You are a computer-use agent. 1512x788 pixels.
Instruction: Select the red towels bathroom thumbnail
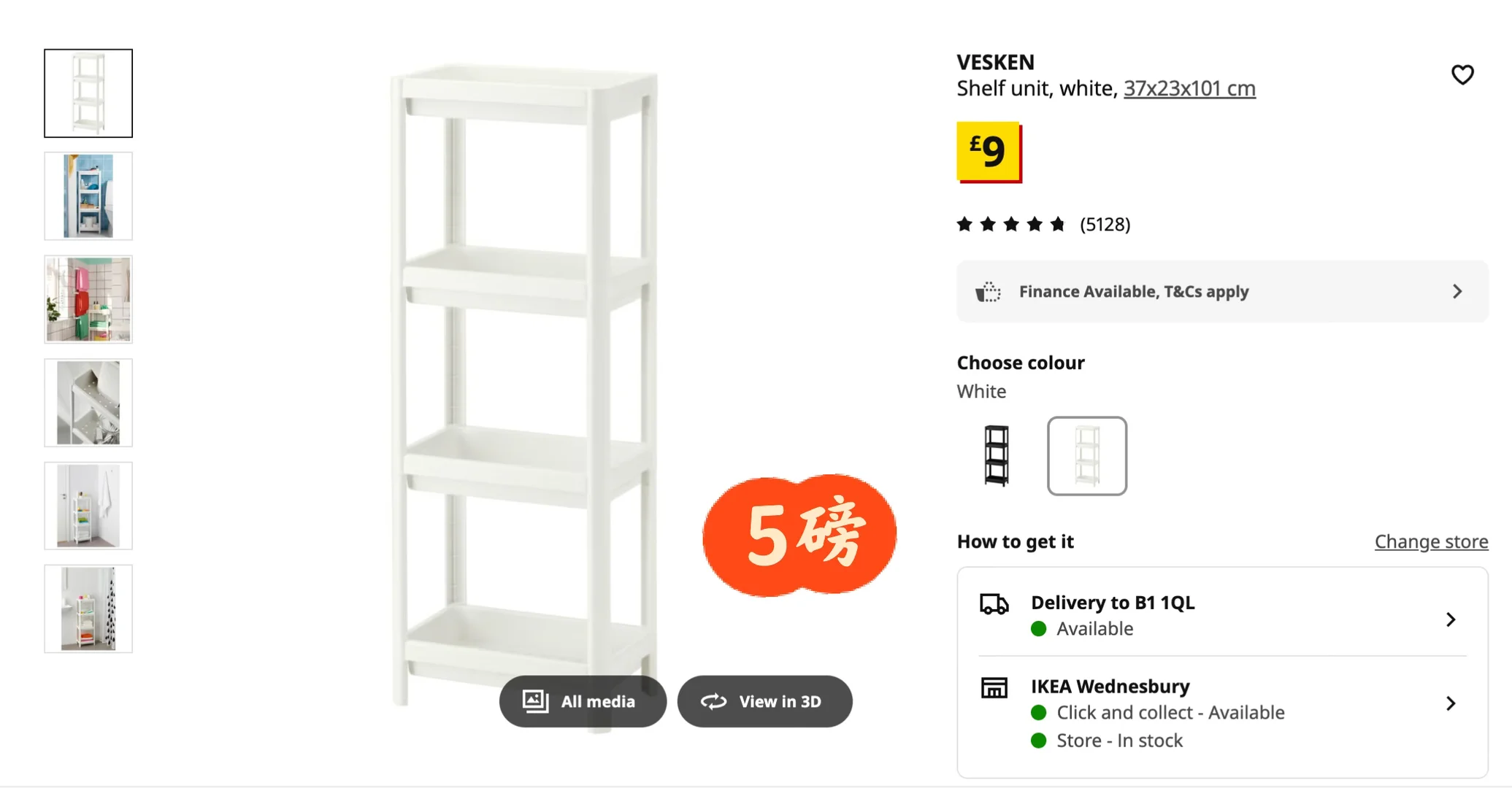88,299
